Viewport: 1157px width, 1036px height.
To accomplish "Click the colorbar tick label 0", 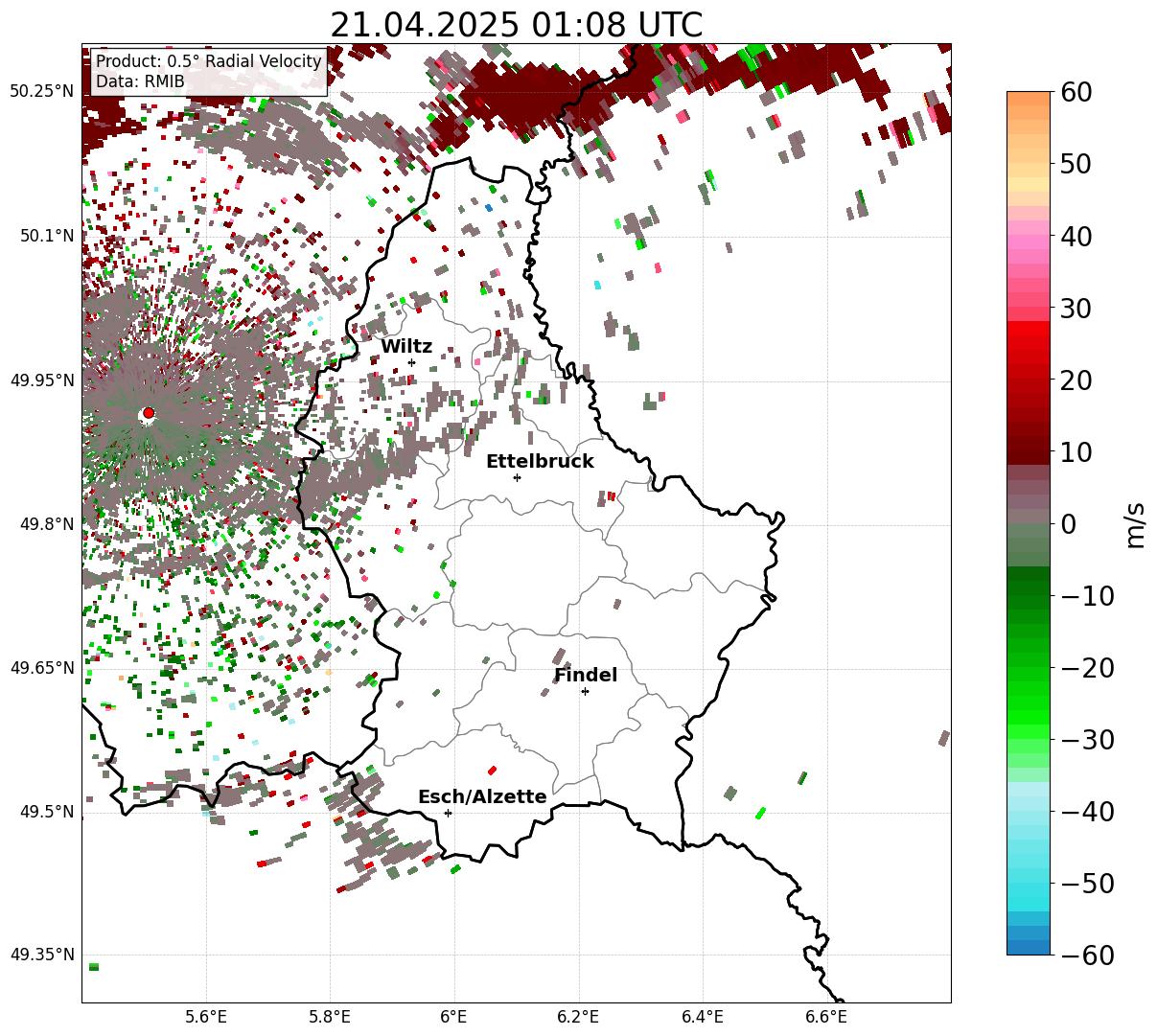I will click(x=1068, y=524).
